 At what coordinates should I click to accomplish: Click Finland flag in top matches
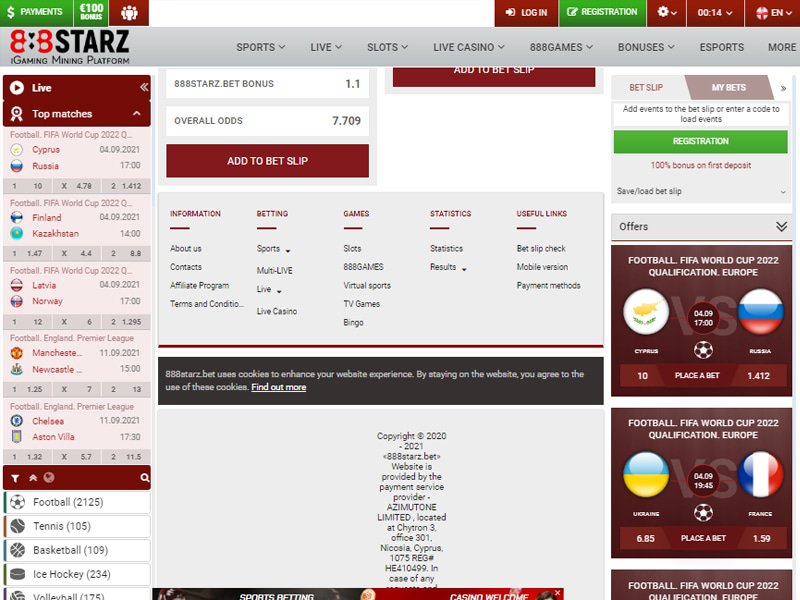pos(17,217)
